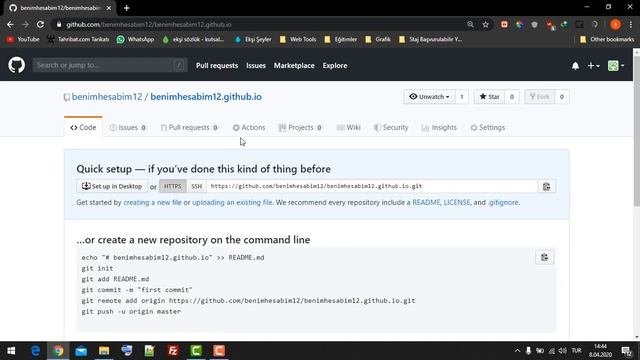
Task: Click the Set up in Desktop button
Action: pyautogui.click(x=112, y=186)
